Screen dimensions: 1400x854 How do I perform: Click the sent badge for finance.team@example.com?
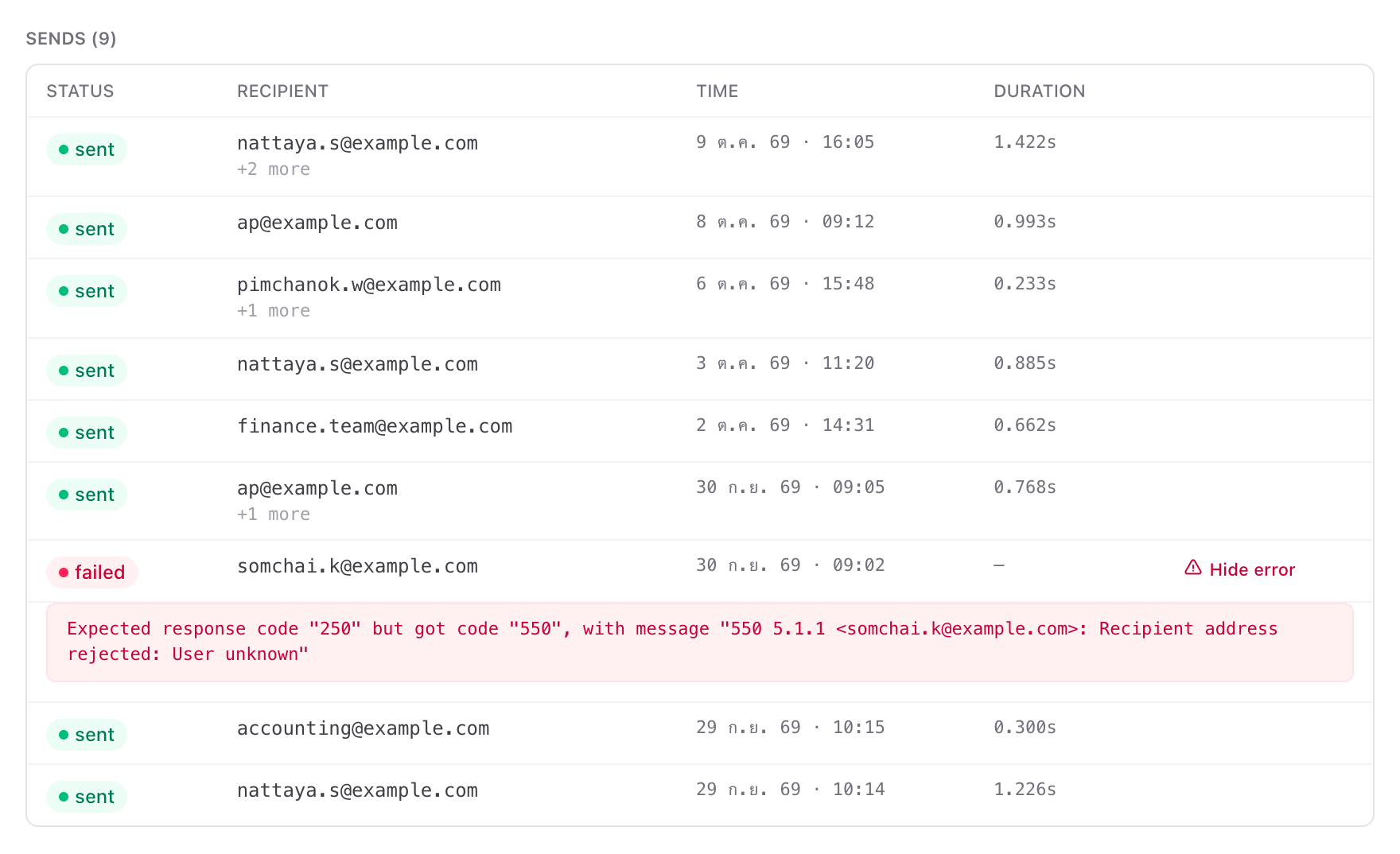coord(87,433)
